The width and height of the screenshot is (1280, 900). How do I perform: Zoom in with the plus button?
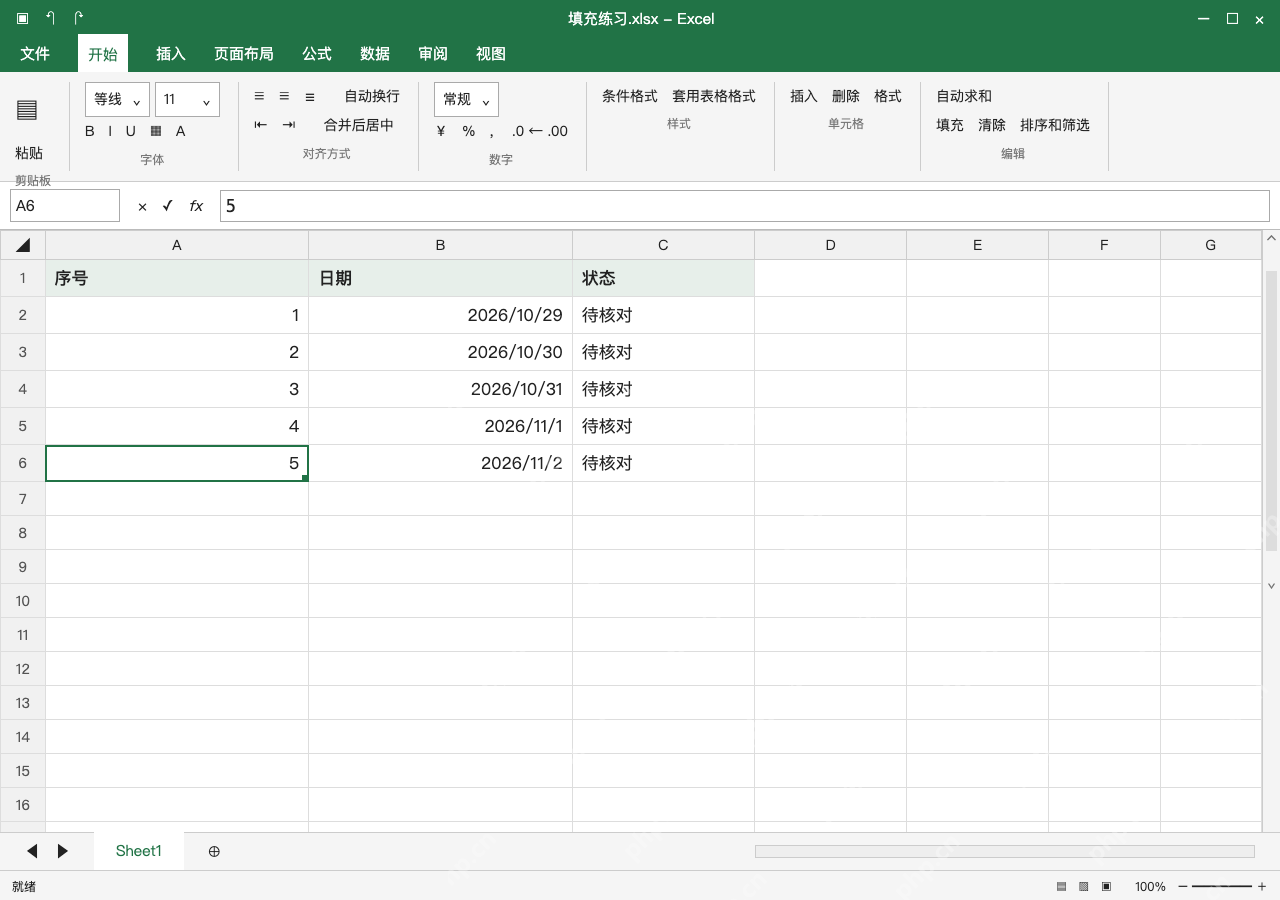click(1262, 886)
